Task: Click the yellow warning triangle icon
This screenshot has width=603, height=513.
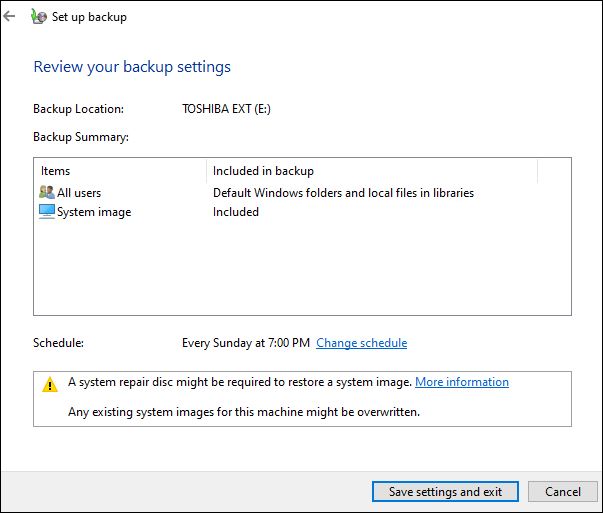Action: click(50, 384)
